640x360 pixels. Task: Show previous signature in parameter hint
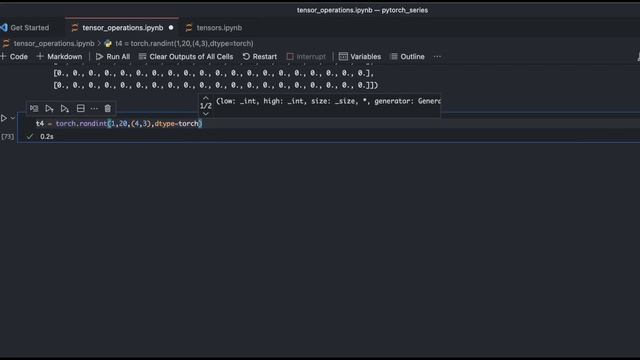(x=206, y=98)
